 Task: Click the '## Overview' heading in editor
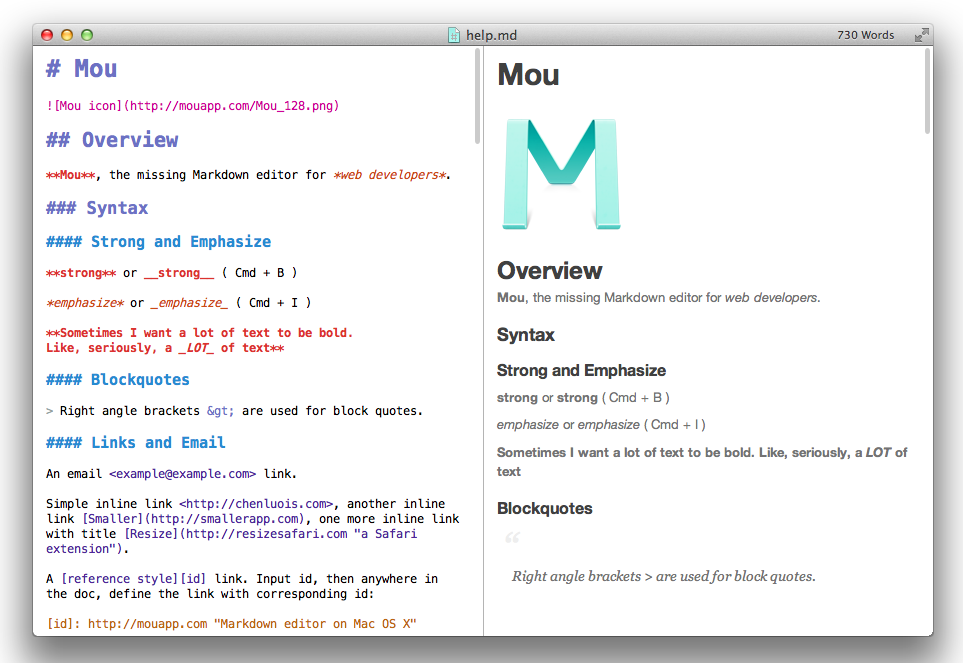[x=112, y=140]
